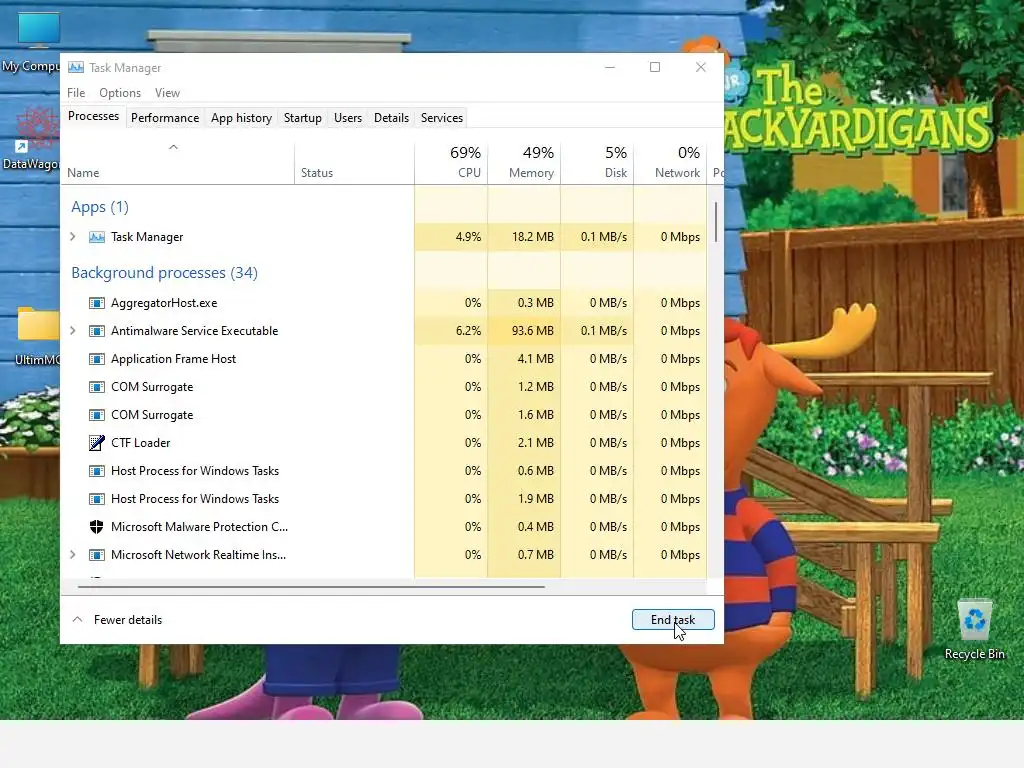
Task: Click the horizontal scrollbar thumb below process list
Action: point(311,586)
